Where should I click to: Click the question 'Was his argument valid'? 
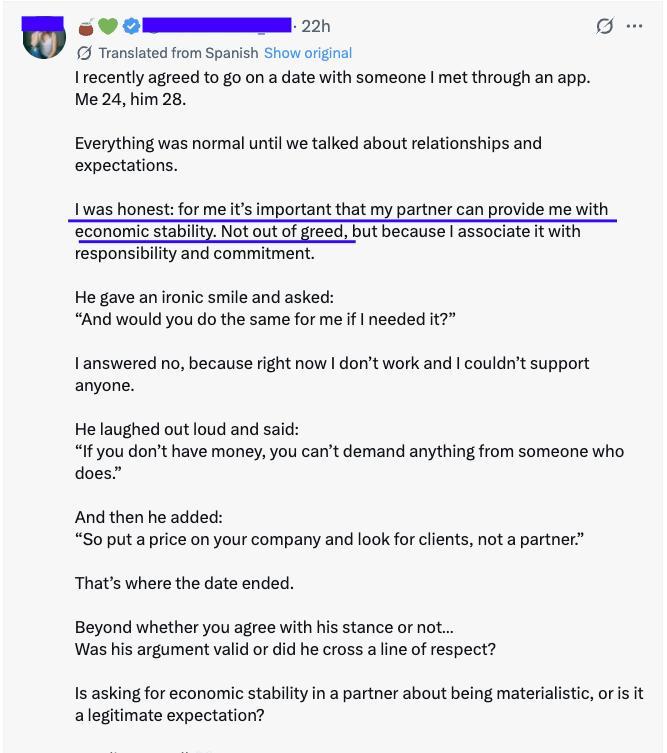[x=285, y=649]
